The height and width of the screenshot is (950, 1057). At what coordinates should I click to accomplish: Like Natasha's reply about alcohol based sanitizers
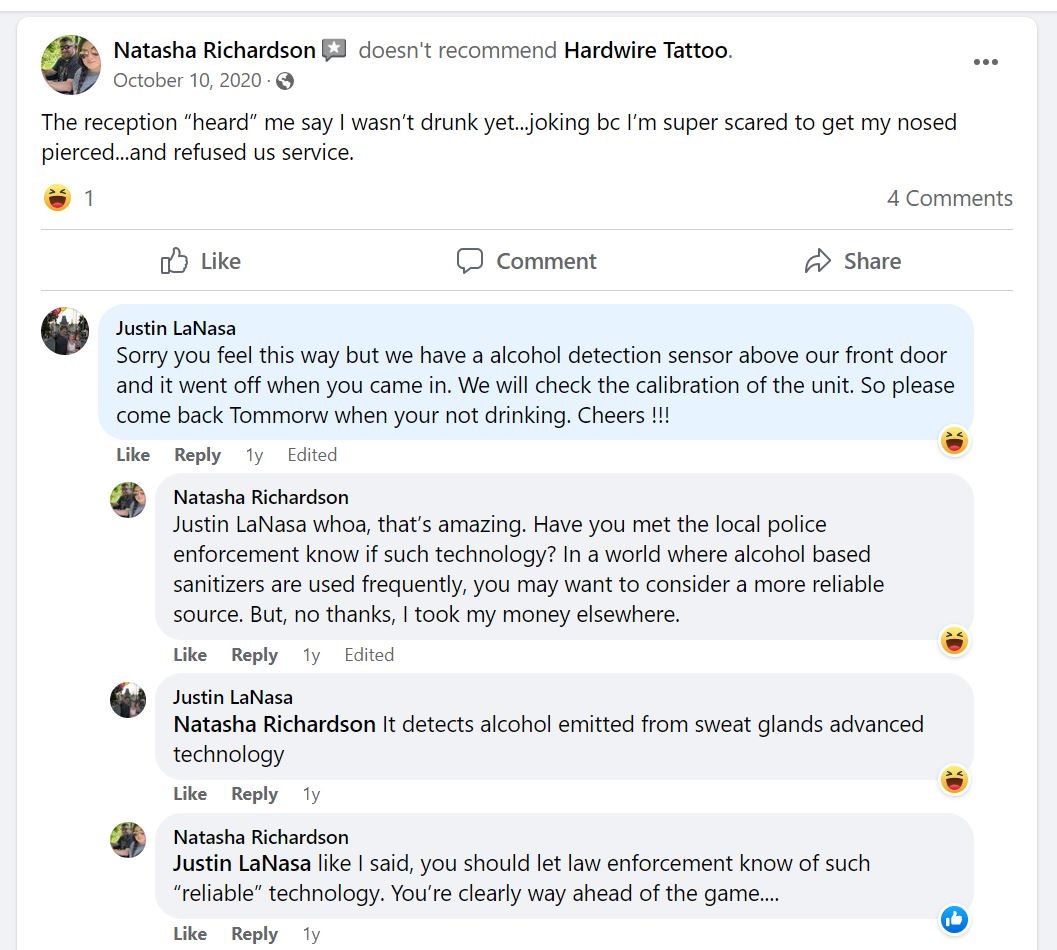[189, 655]
